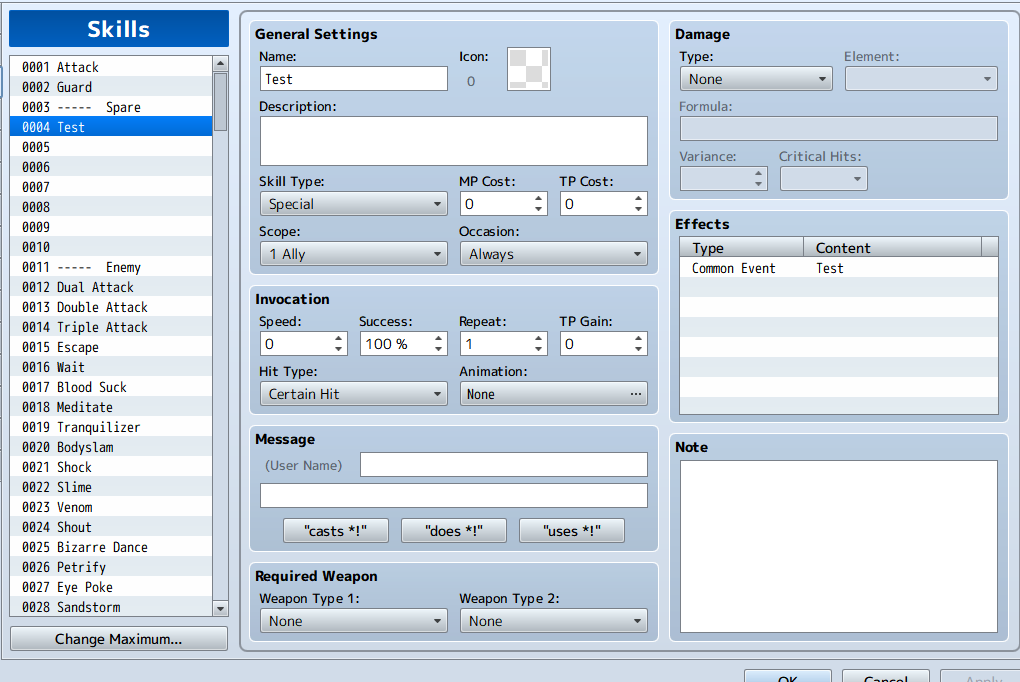Image resolution: width=1020 pixels, height=682 pixels.
Task: Click the disabled Element dropdown
Action: click(x=921, y=79)
